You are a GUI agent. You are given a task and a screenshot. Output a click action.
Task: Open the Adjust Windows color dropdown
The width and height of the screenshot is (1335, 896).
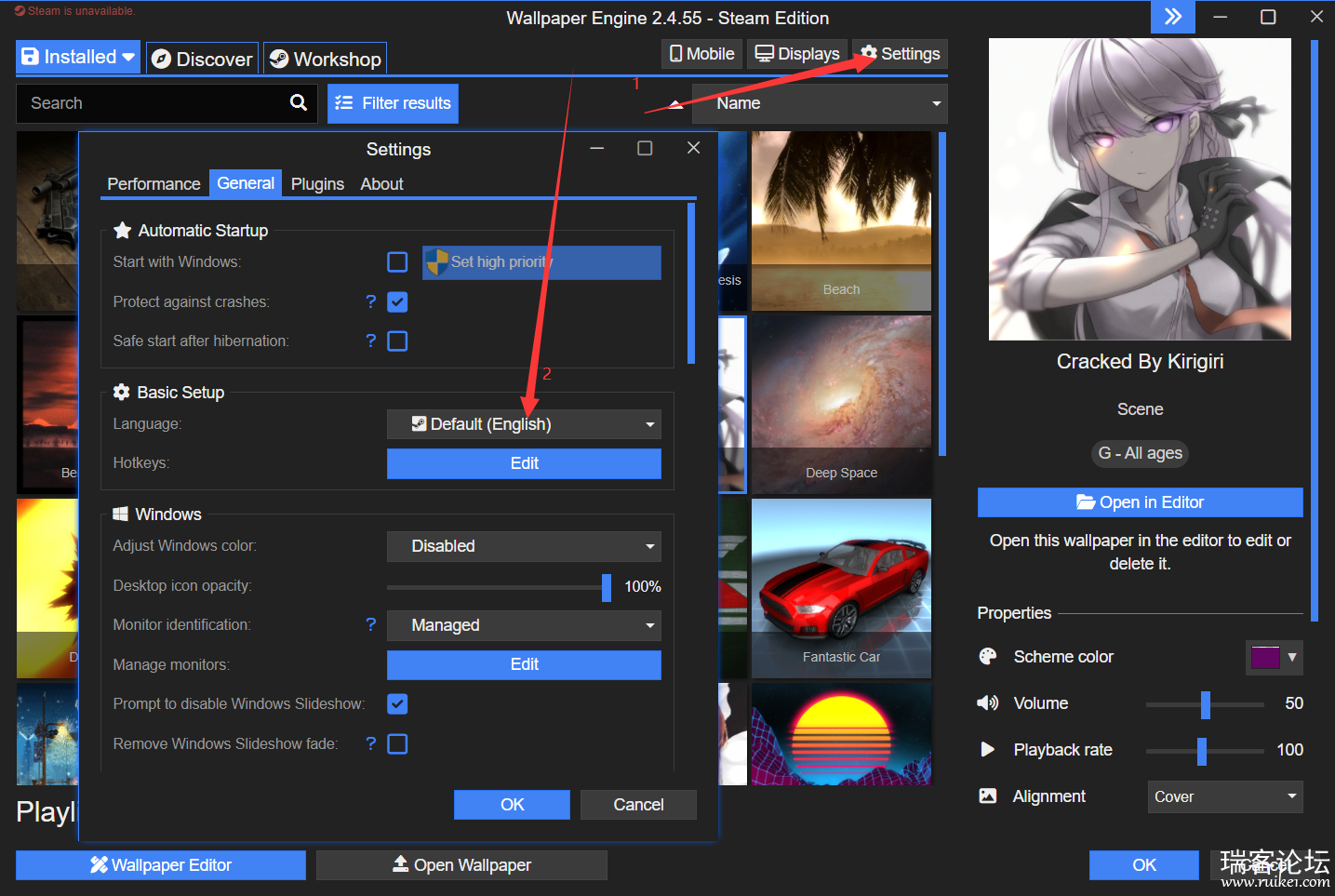(x=524, y=546)
